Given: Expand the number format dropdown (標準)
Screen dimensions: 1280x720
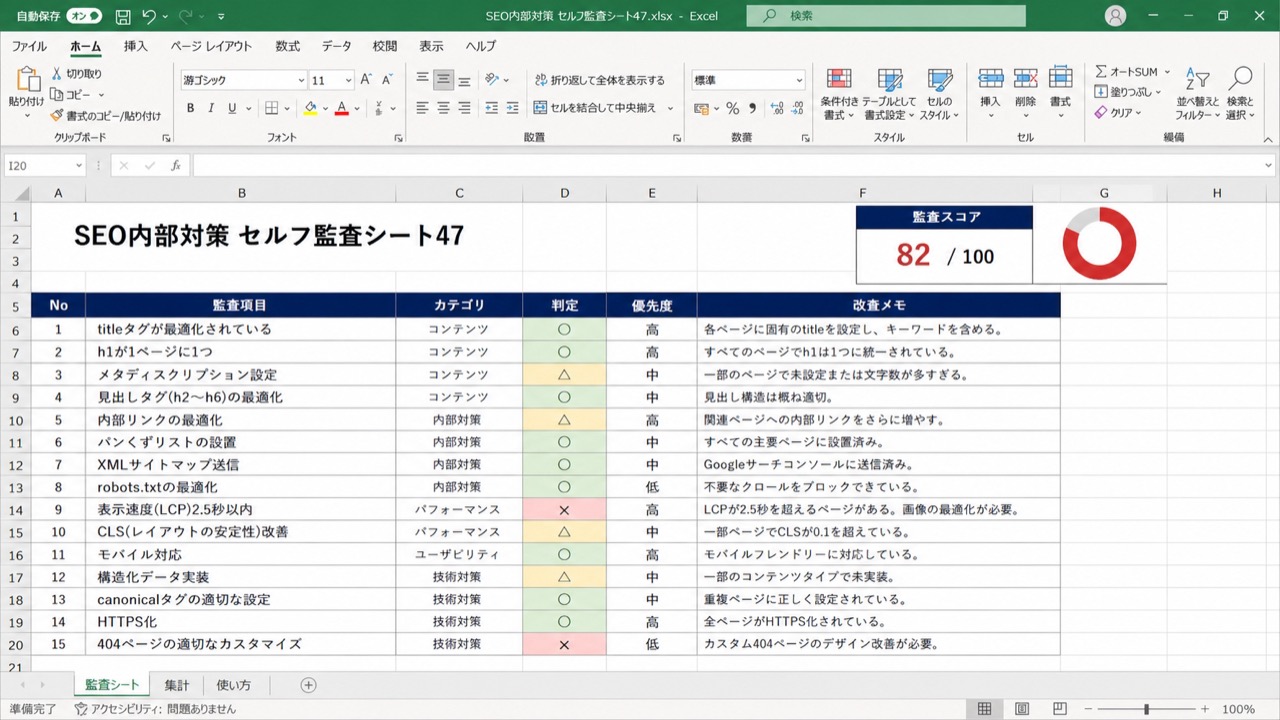Looking at the screenshot, I should tap(799, 80).
